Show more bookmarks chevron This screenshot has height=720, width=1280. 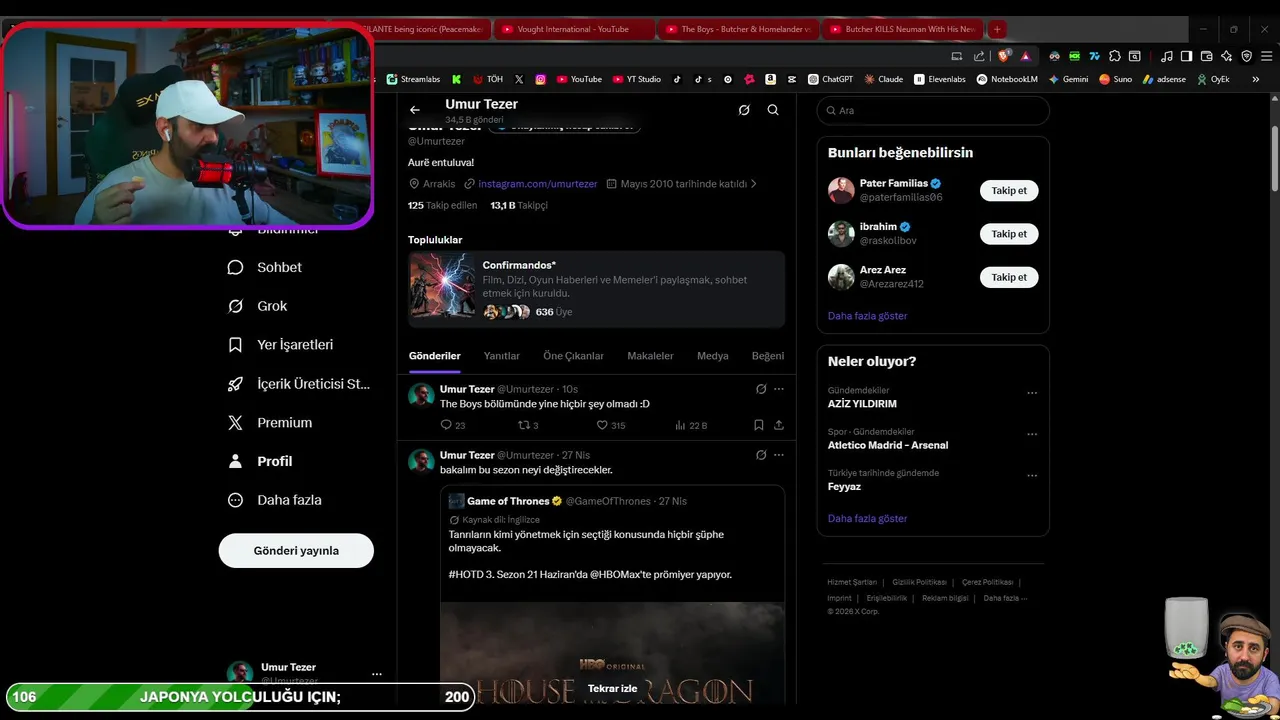[x=1256, y=79]
